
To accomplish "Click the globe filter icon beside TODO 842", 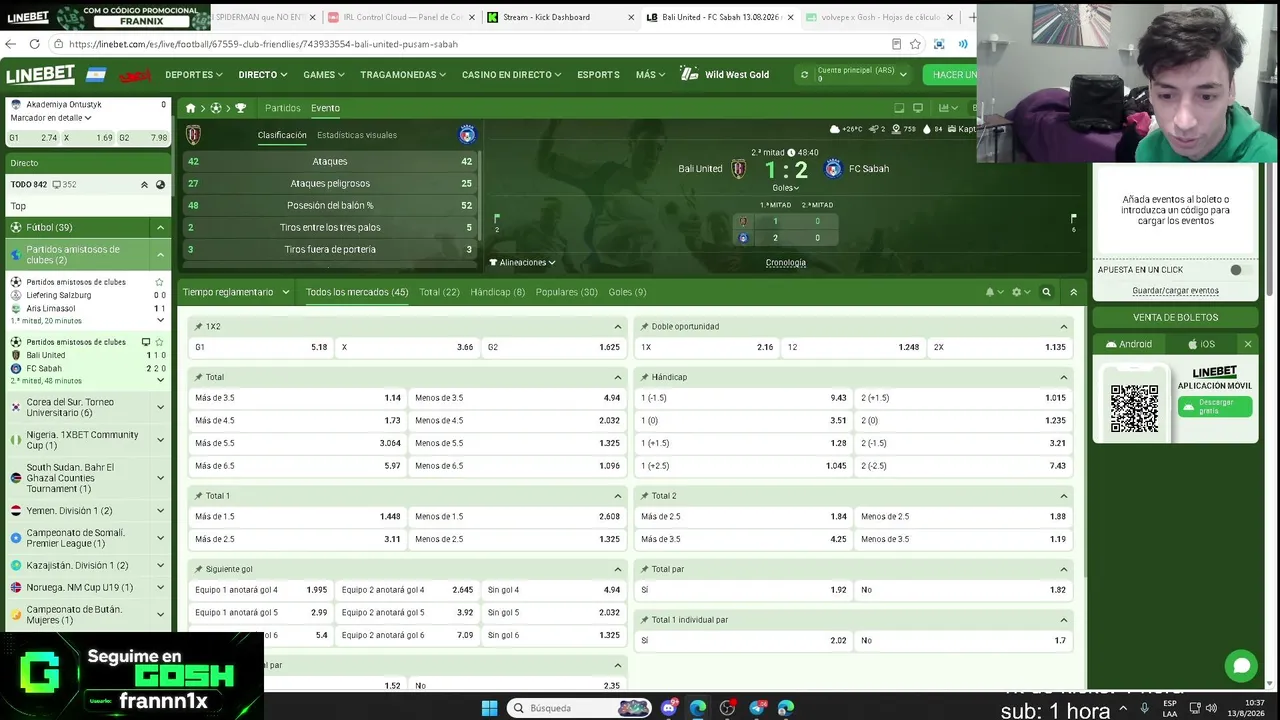I will point(160,185).
